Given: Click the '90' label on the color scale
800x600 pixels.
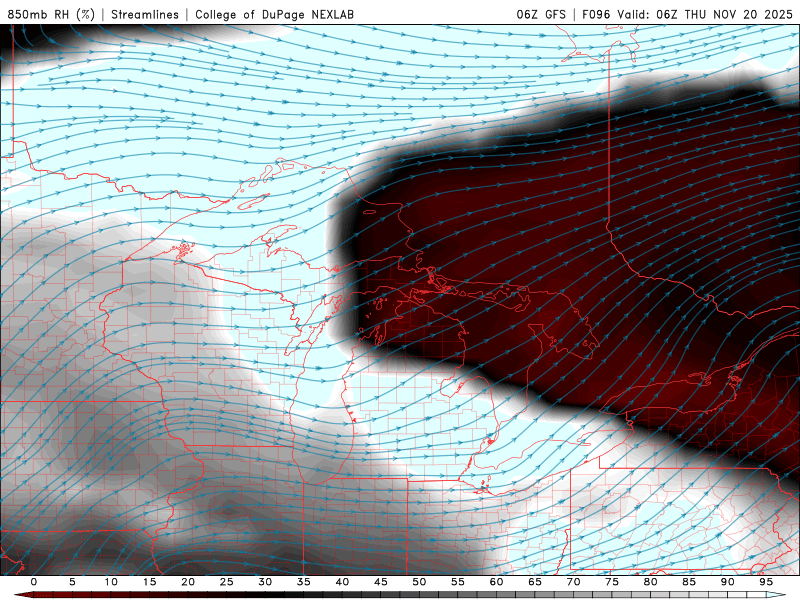Looking at the screenshot, I should tap(728, 582).
